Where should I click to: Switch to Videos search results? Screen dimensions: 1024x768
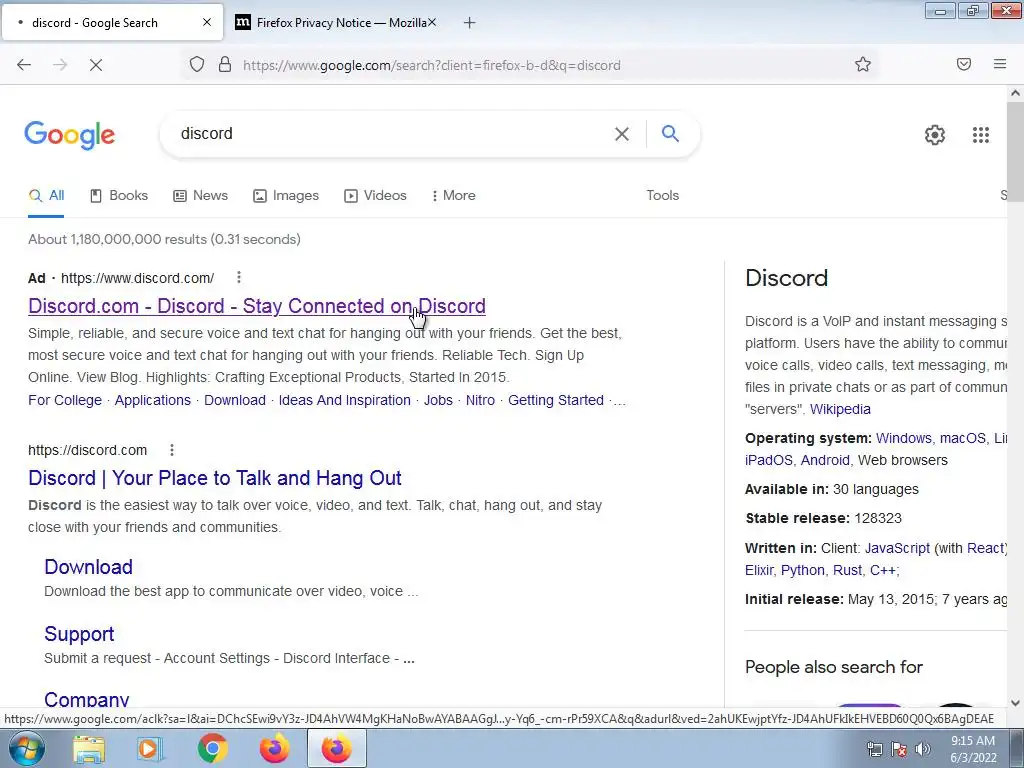[x=376, y=195]
